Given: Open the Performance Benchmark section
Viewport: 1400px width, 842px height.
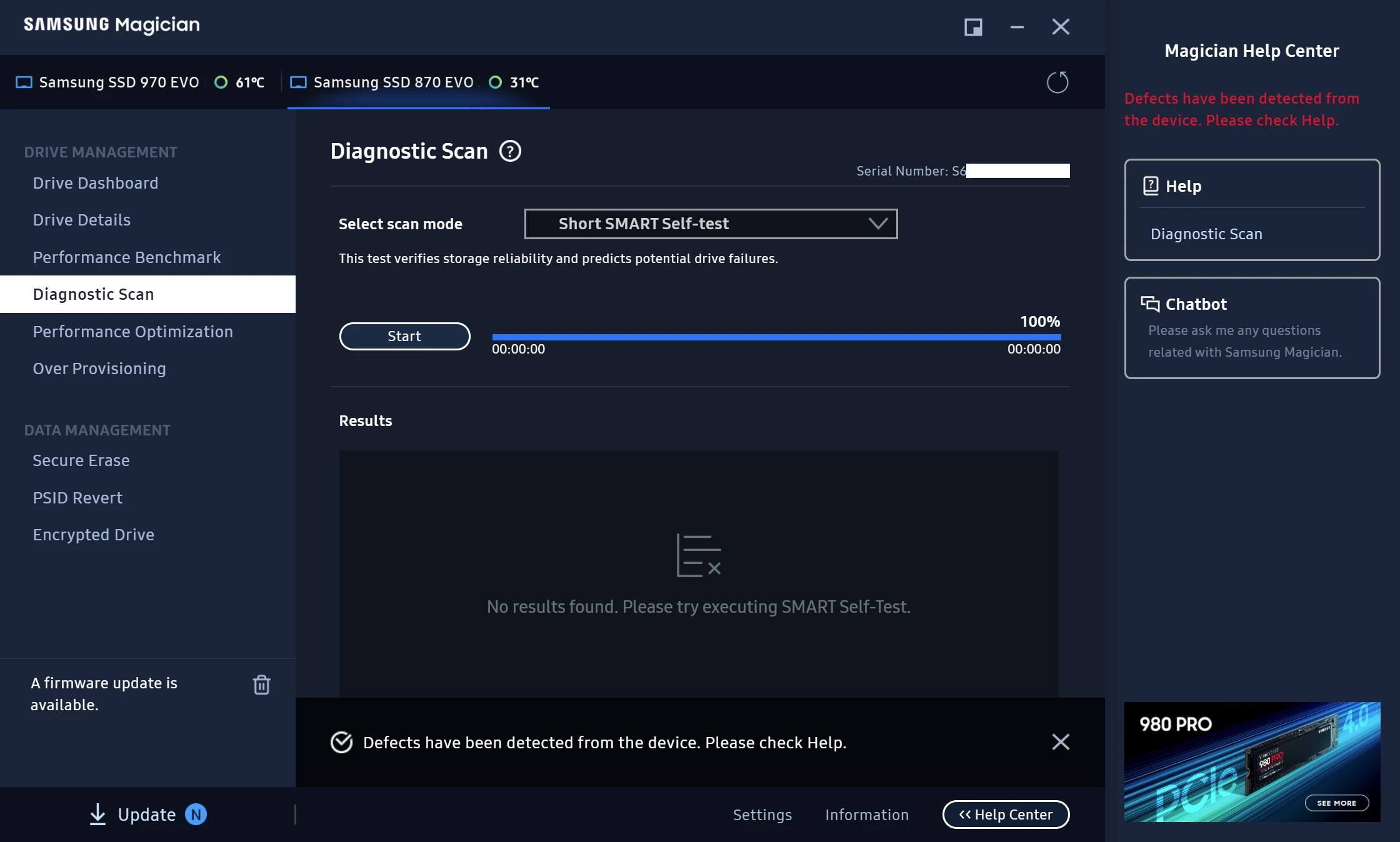Looking at the screenshot, I should [x=127, y=257].
